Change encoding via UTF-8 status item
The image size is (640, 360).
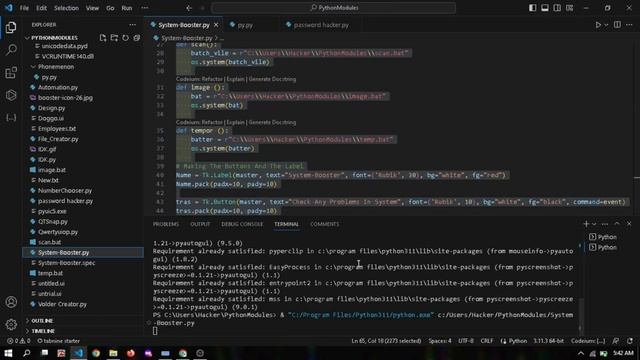click(466, 341)
